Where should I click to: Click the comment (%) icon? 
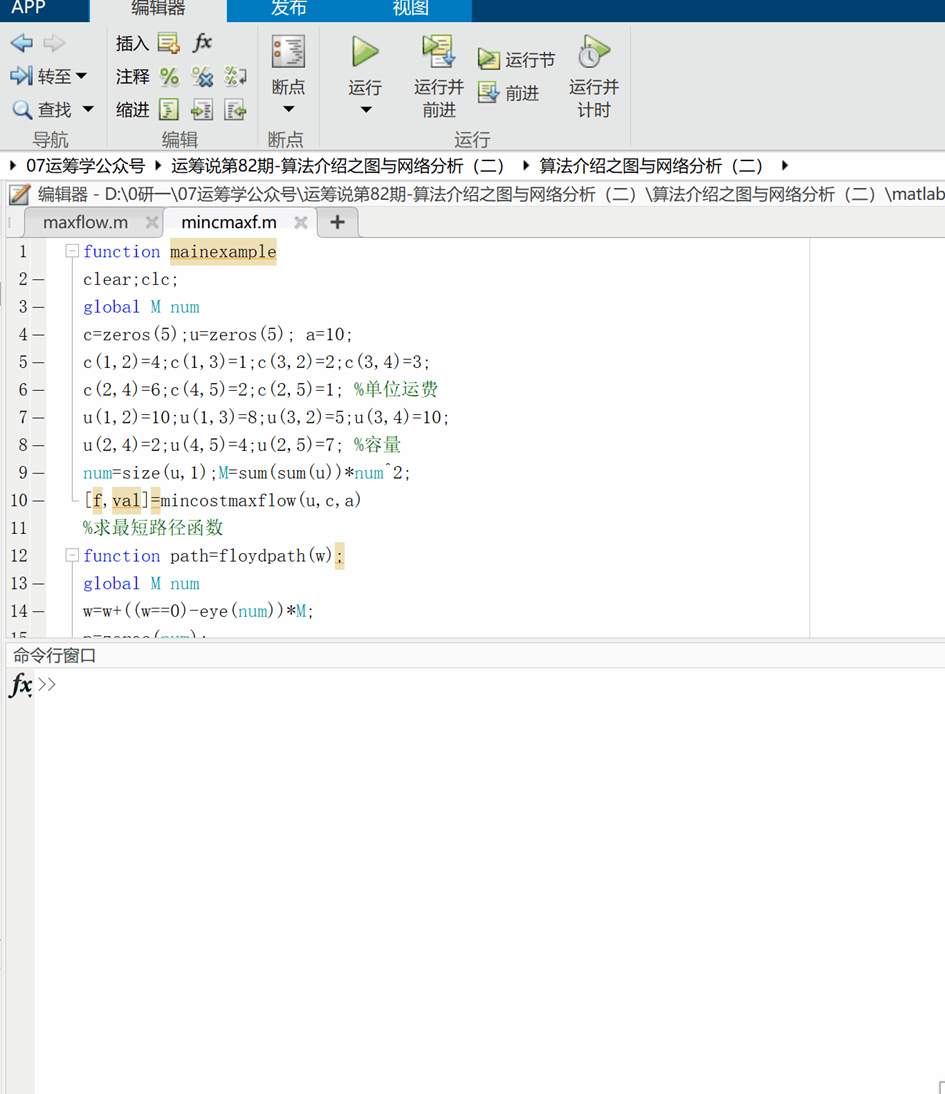coord(169,76)
